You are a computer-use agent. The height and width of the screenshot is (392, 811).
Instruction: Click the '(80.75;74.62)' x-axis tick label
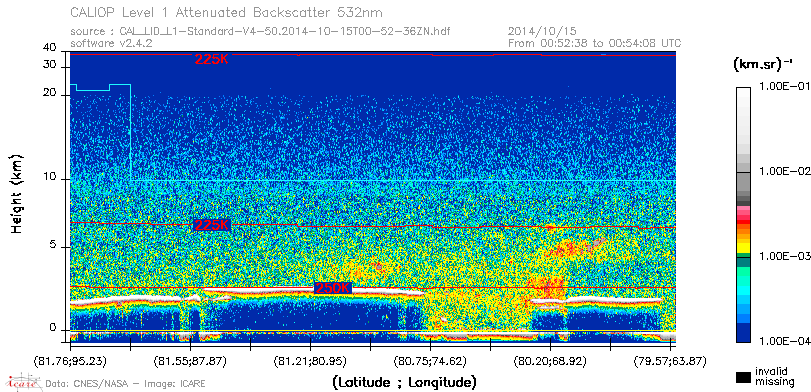(x=431, y=360)
